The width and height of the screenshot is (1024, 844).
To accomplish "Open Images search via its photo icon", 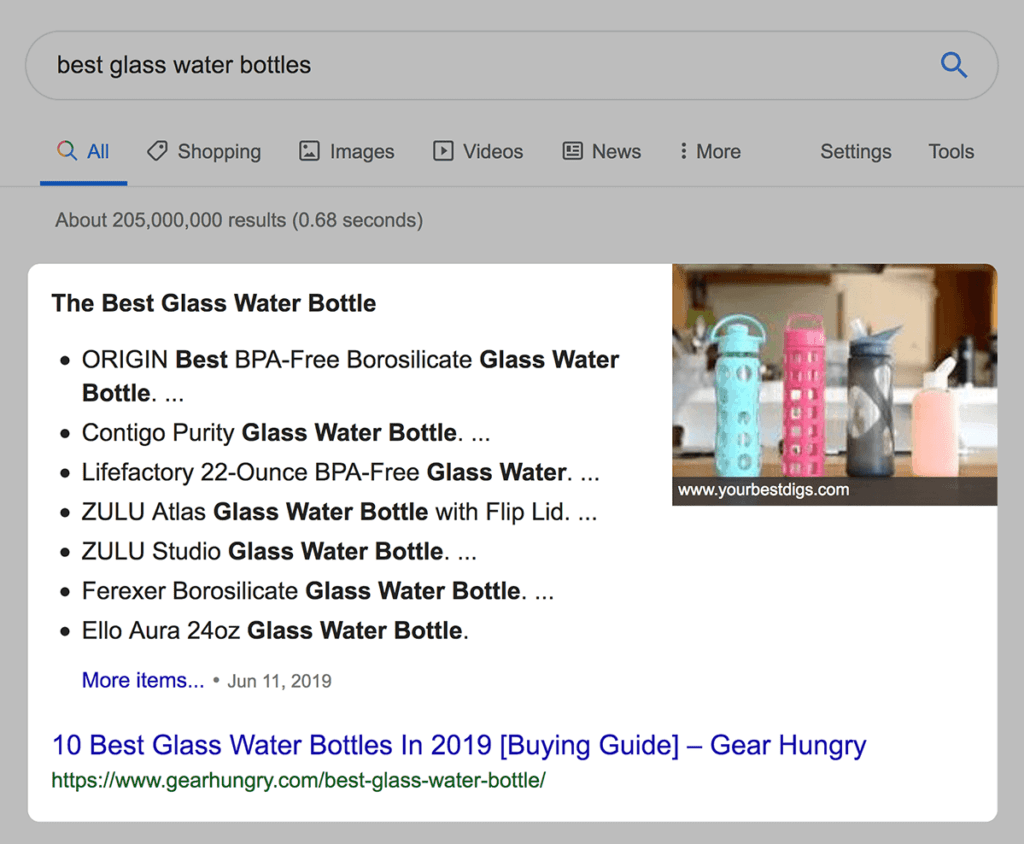I will point(308,151).
